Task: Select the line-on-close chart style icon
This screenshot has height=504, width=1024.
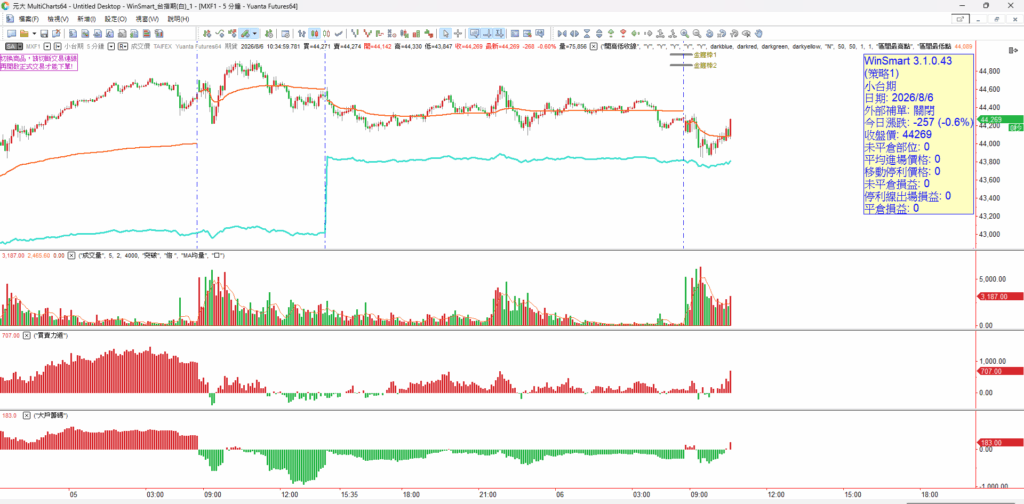Action: (x=339, y=33)
